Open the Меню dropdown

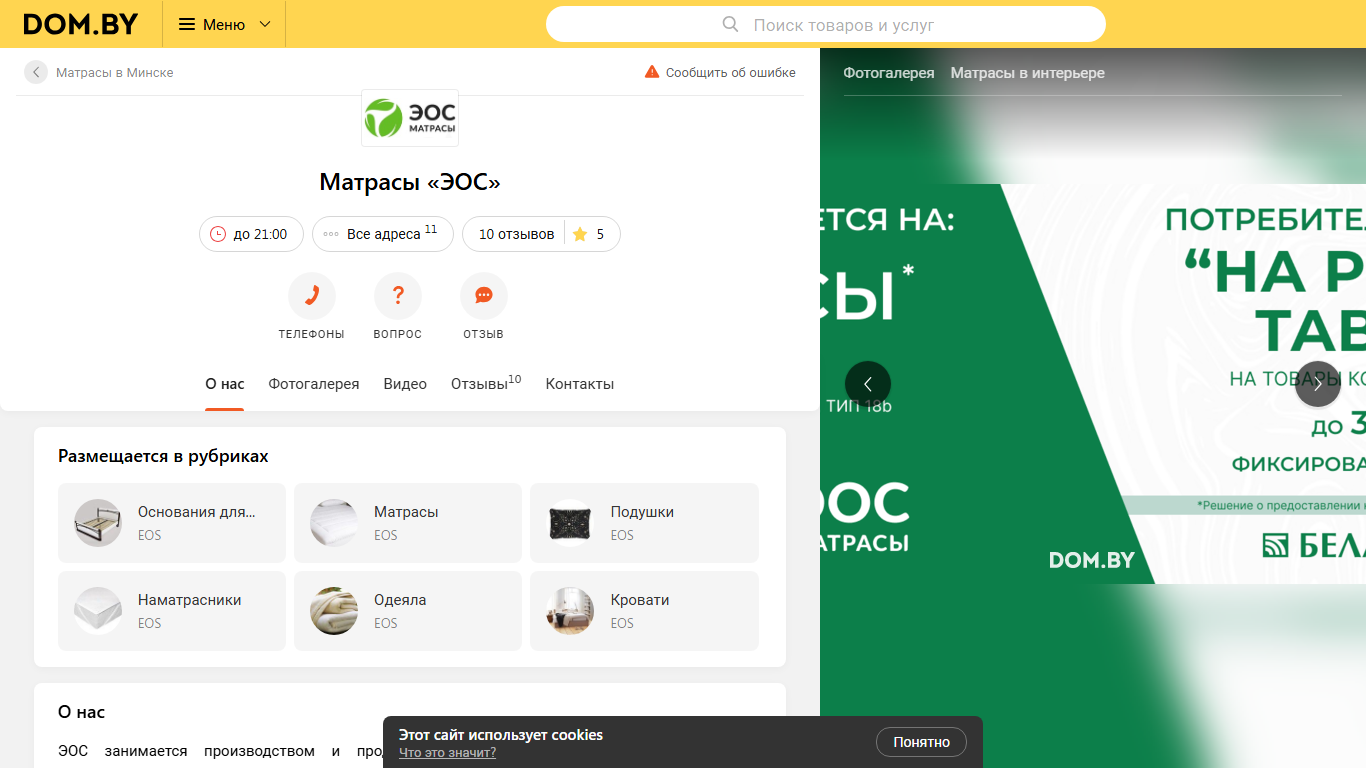point(224,24)
